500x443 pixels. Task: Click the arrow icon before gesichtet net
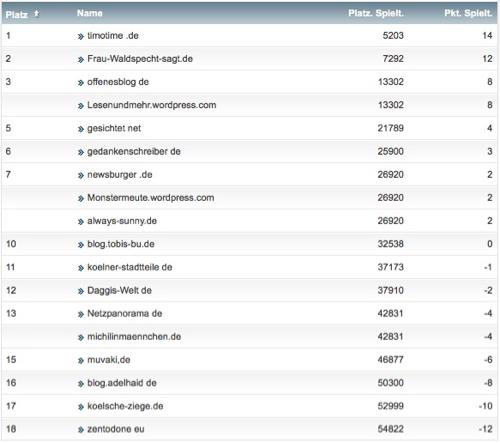pos(81,129)
